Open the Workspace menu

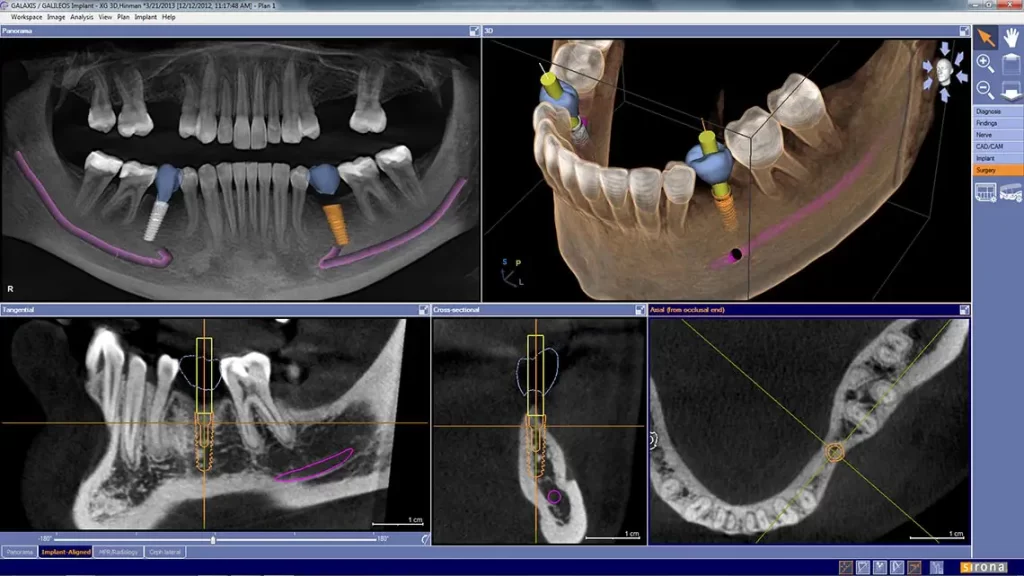(27, 17)
